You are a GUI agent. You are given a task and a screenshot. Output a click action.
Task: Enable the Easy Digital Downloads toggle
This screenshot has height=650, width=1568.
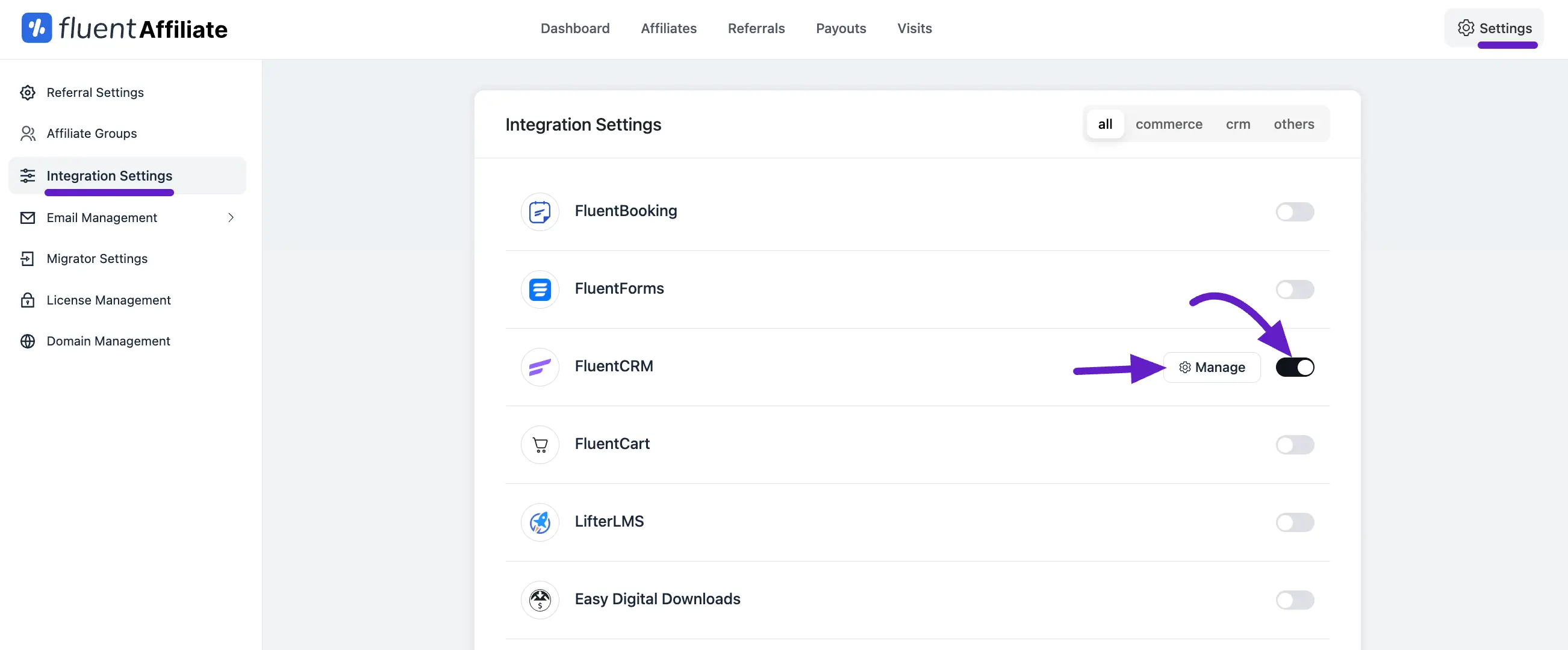1295,600
